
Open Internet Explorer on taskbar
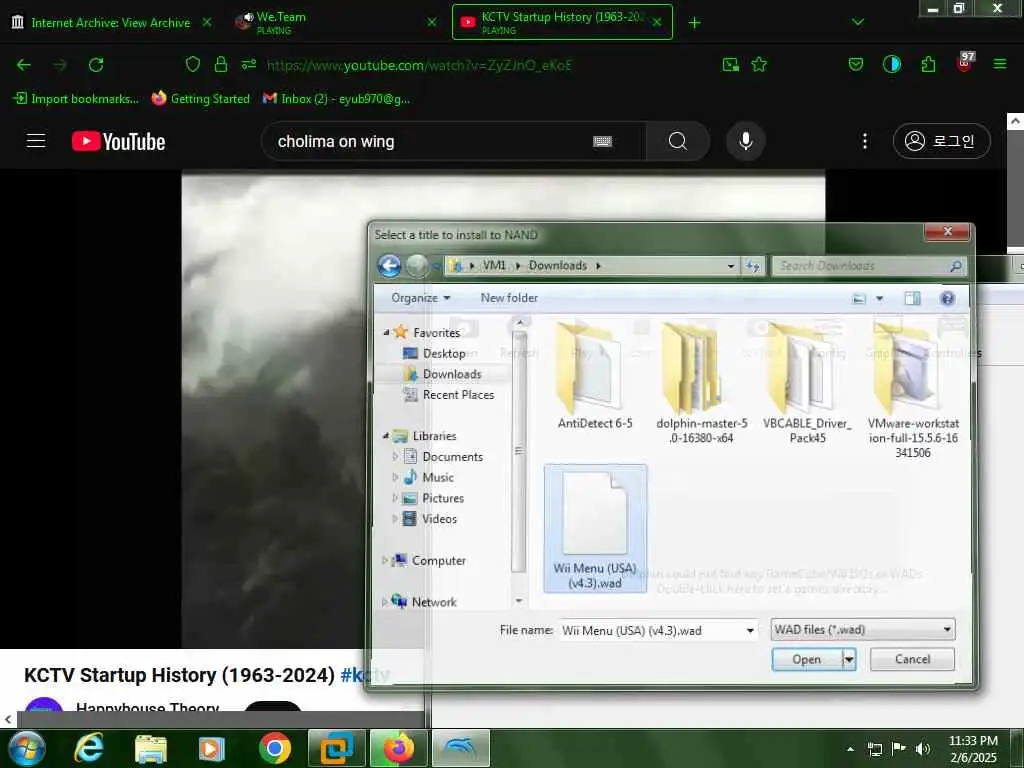pyautogui.click(x=88, y=748)
